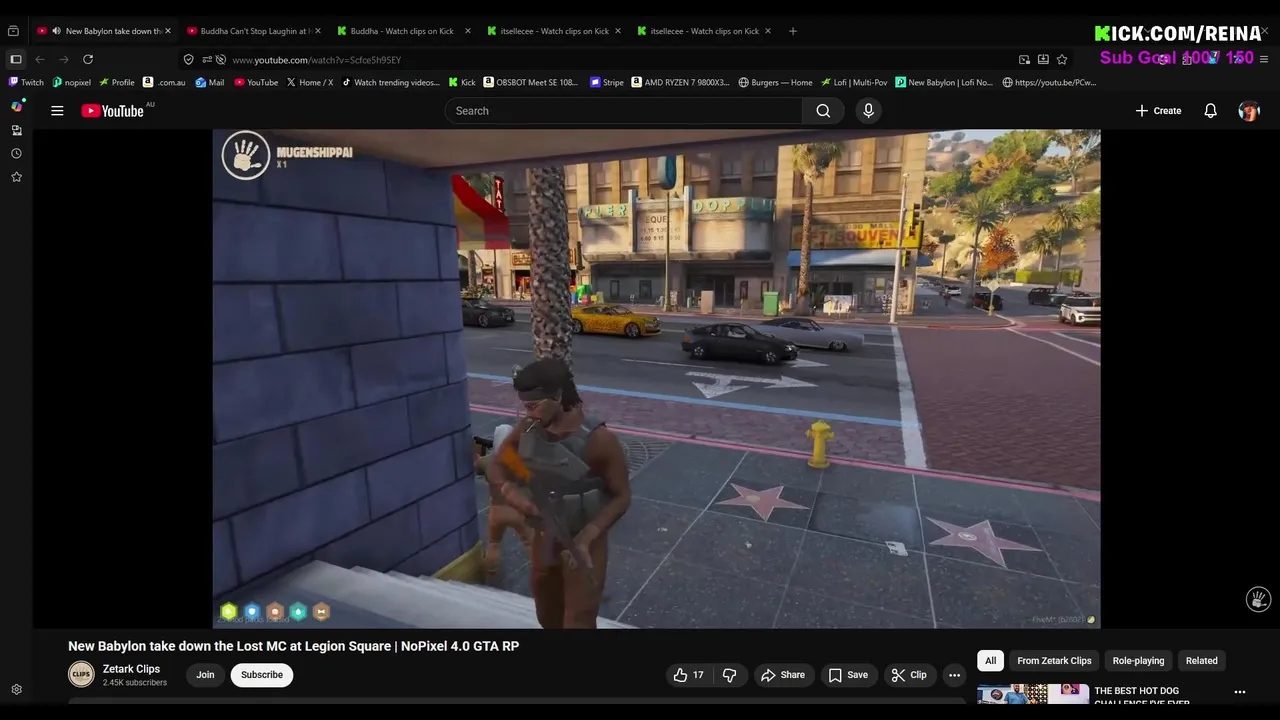The height and width of the screenshot is (720, 1280).
Task: Click the video title text
Action: [x=293, y=646]
